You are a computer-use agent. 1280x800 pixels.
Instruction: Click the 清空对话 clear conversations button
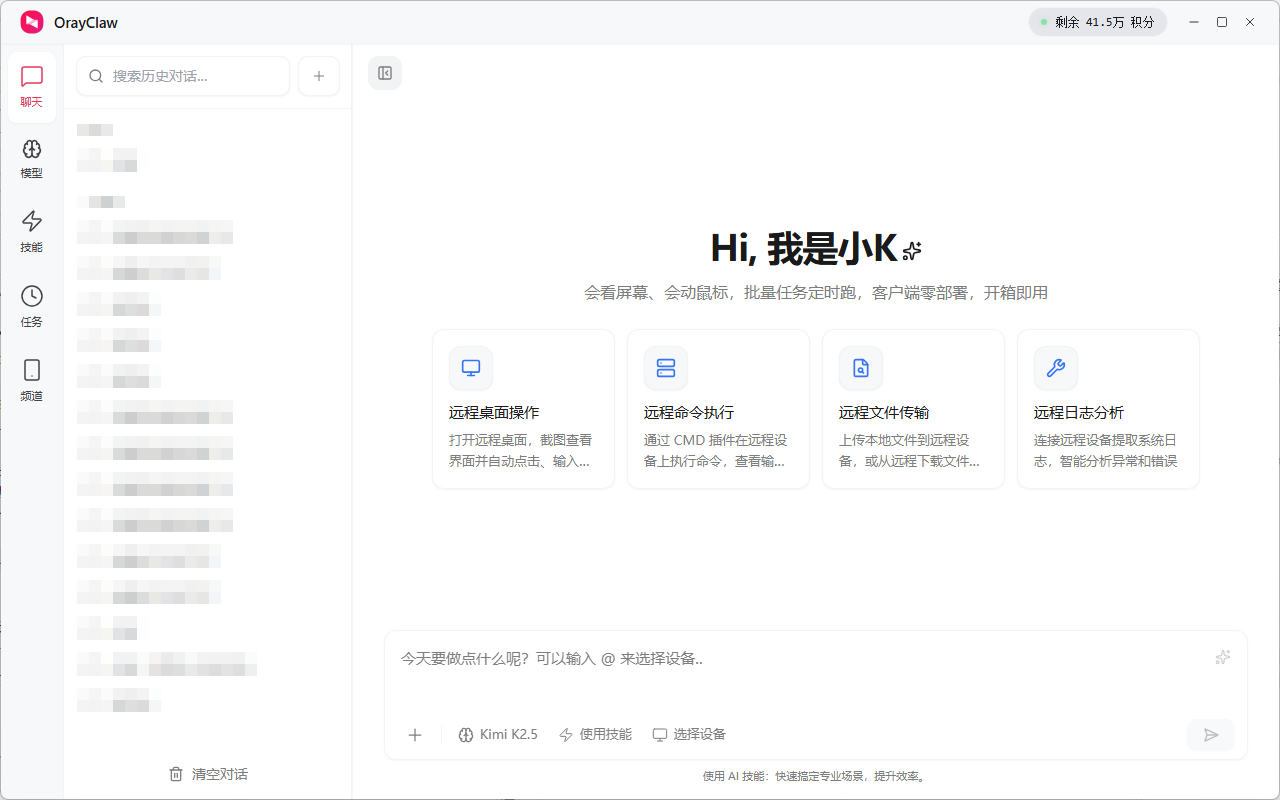coord(208,774)
